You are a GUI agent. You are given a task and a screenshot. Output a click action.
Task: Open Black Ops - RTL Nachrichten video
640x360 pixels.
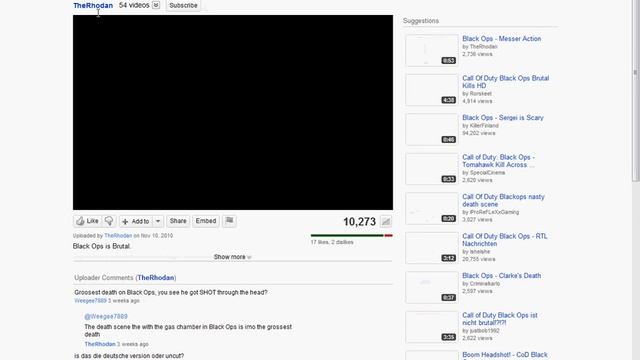[504, 240]
